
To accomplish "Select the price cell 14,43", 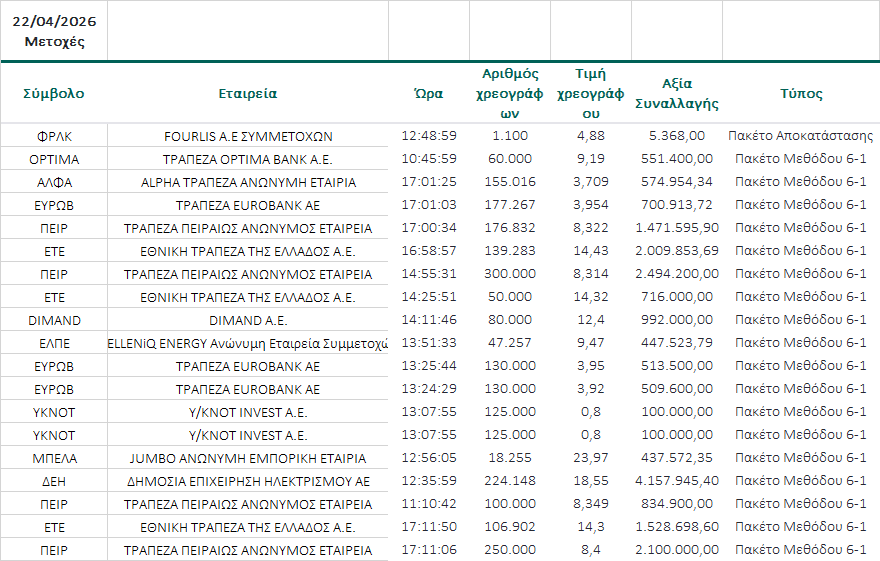I will pos(590,251).
